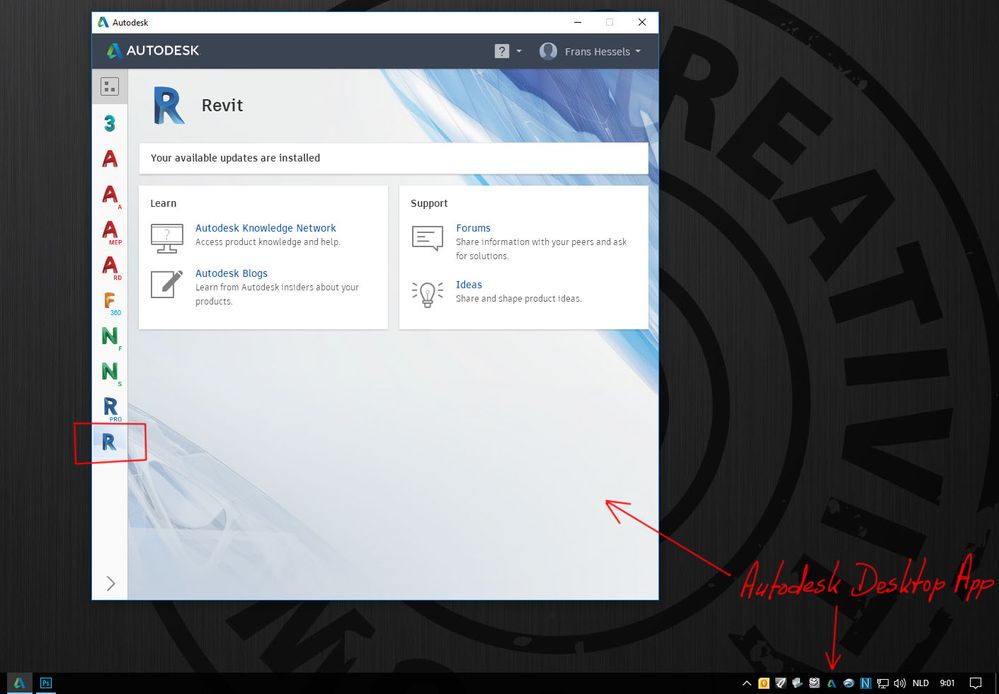Select the ReCap Pro product icon
999x694 pixels.
(x=111, y=408)
